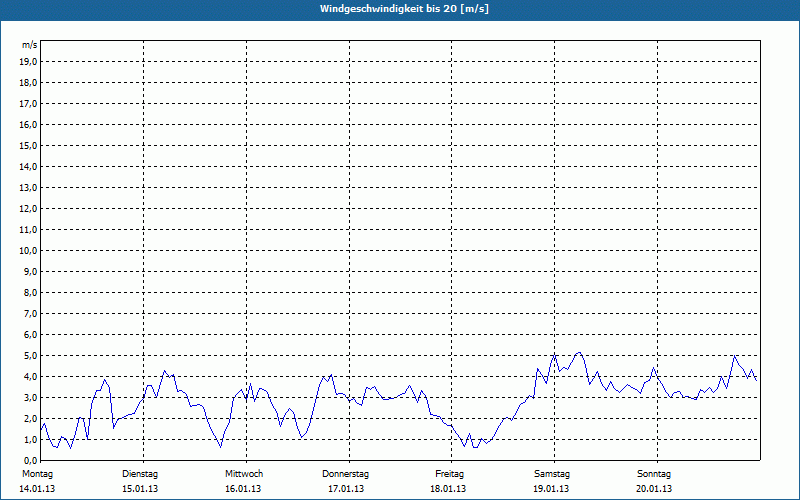Select the 2,0 axis label
Viewport: 800px width, 500px height.
point(30,418)
